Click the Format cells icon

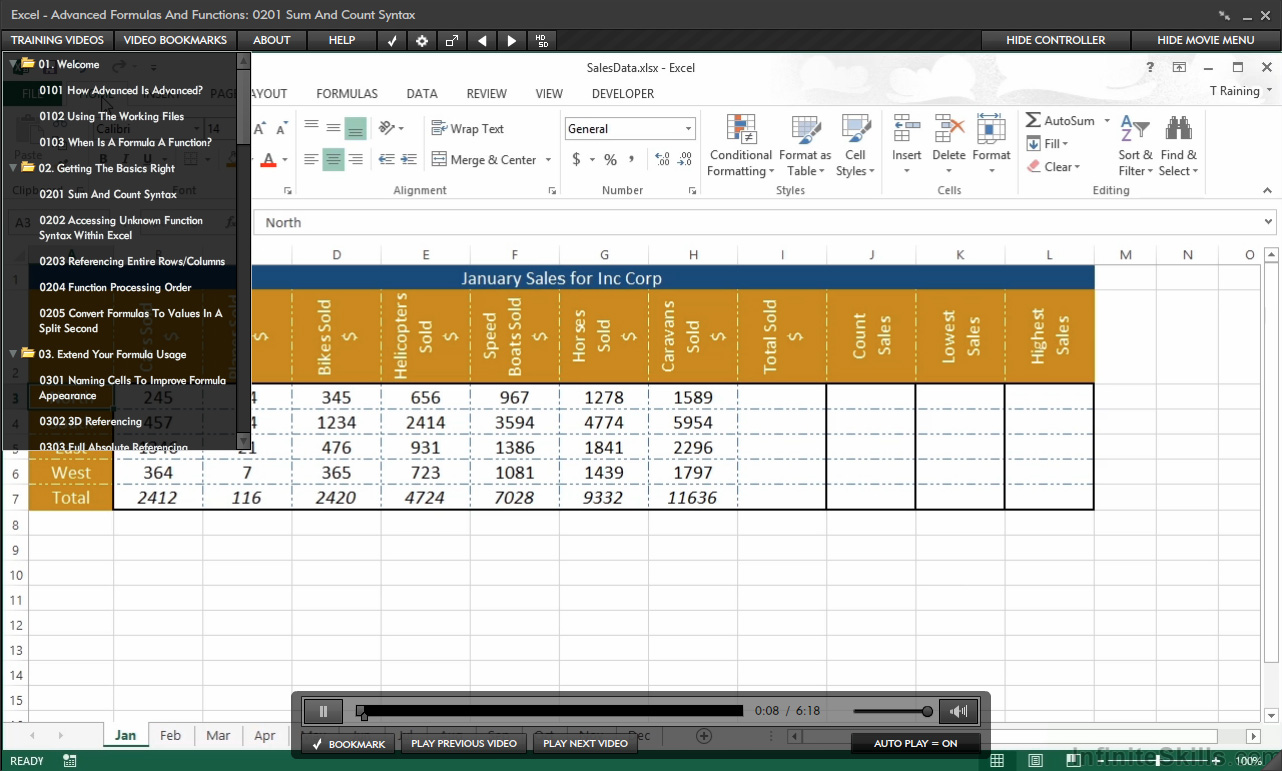(x=991, y=129)
